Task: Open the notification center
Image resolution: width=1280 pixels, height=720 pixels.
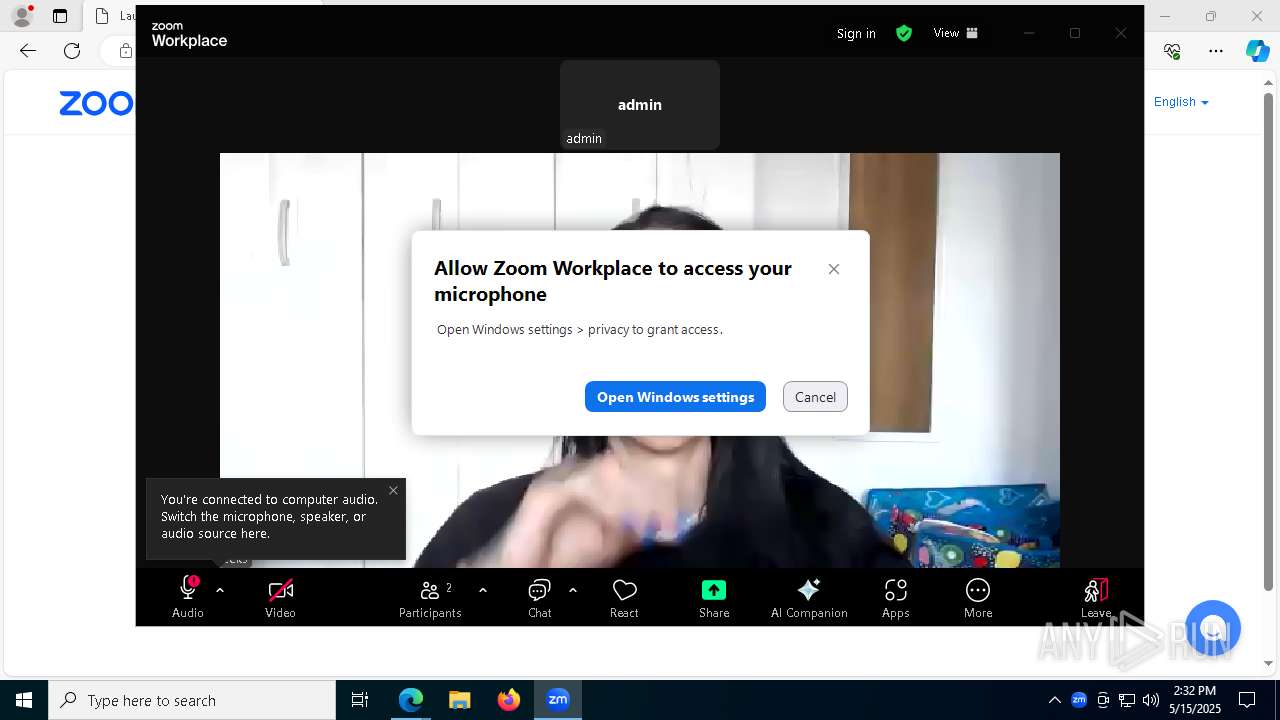Action: click(x=1247, y=700)
